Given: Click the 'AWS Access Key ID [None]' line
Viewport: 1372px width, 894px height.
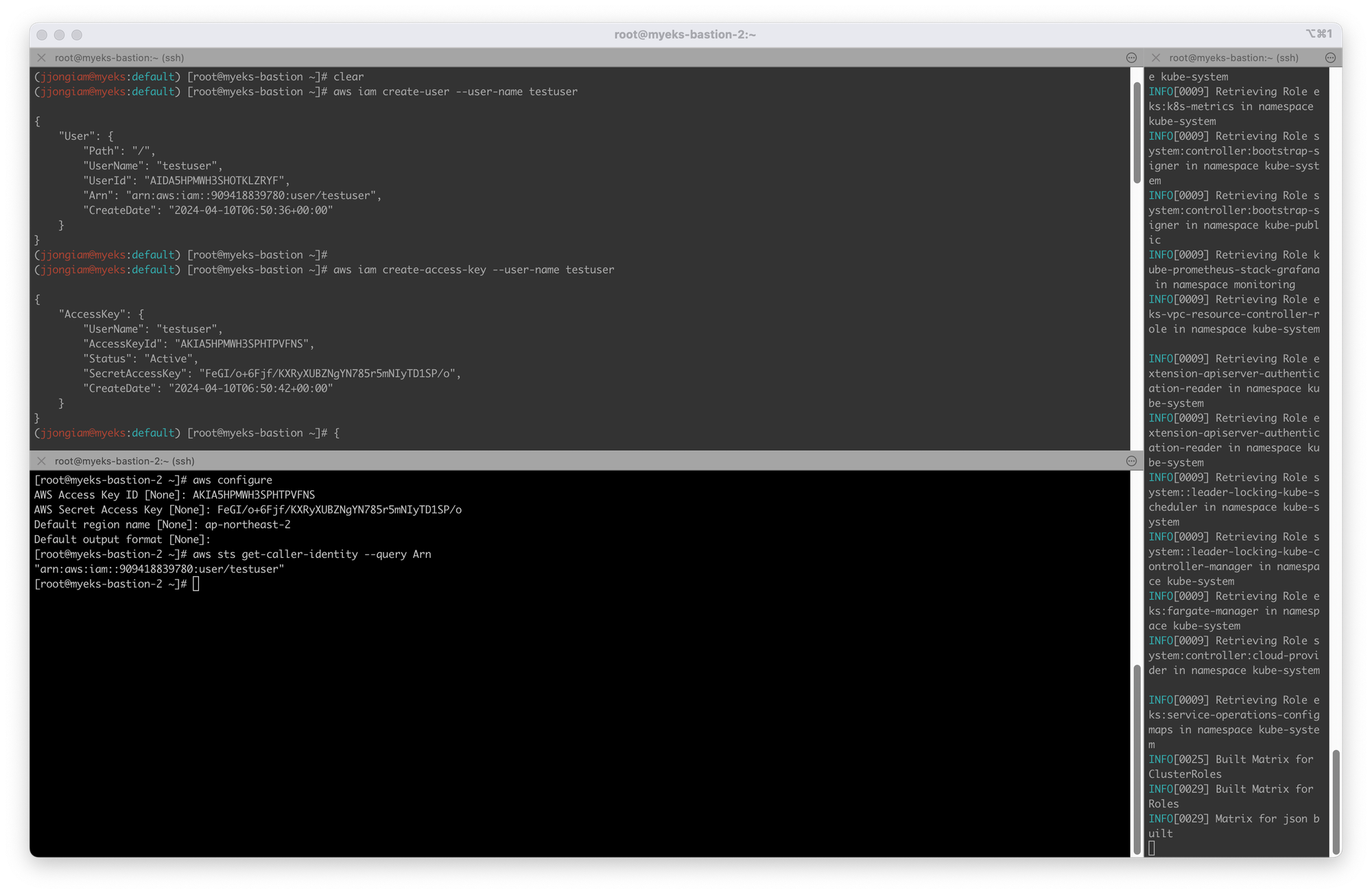Looking at the screenshot, I should coord(174,495).
